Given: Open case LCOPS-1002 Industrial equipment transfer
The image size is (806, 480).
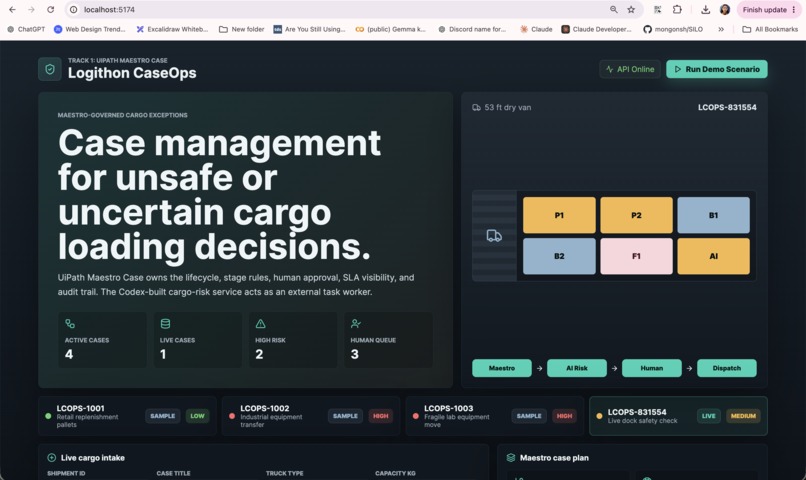Looking at the screenshot, I should (311, 416).
